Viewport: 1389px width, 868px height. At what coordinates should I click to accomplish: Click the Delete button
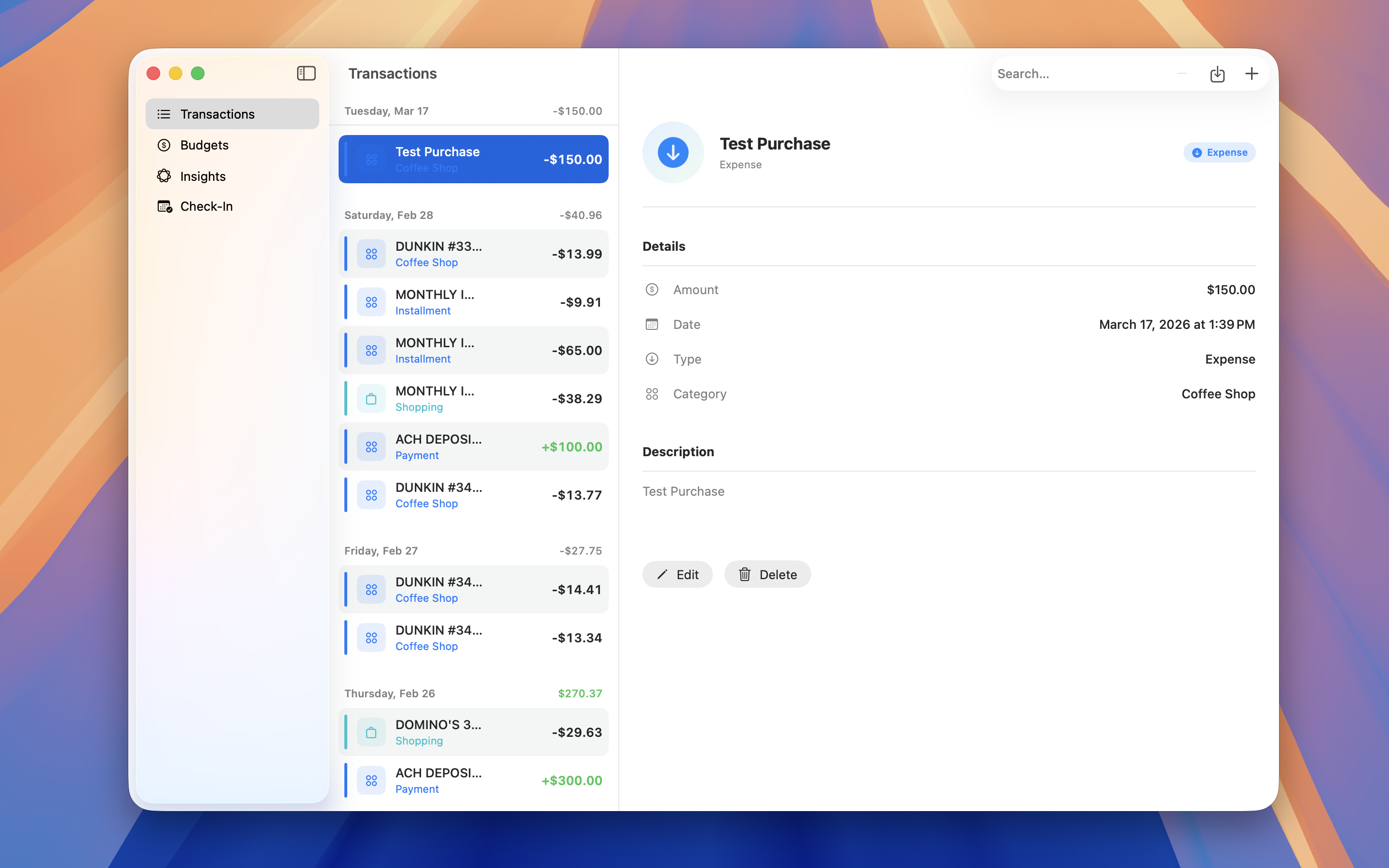point(767,574)
